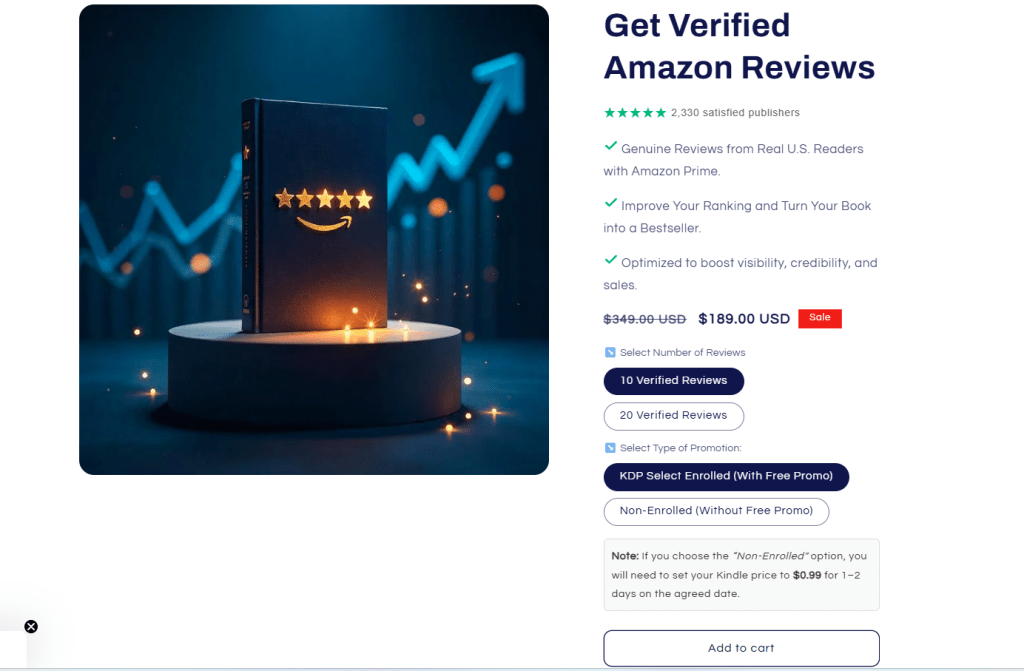
Task: Click the crossed-out $349.00 USD price
Action: (x=645, y=319)
